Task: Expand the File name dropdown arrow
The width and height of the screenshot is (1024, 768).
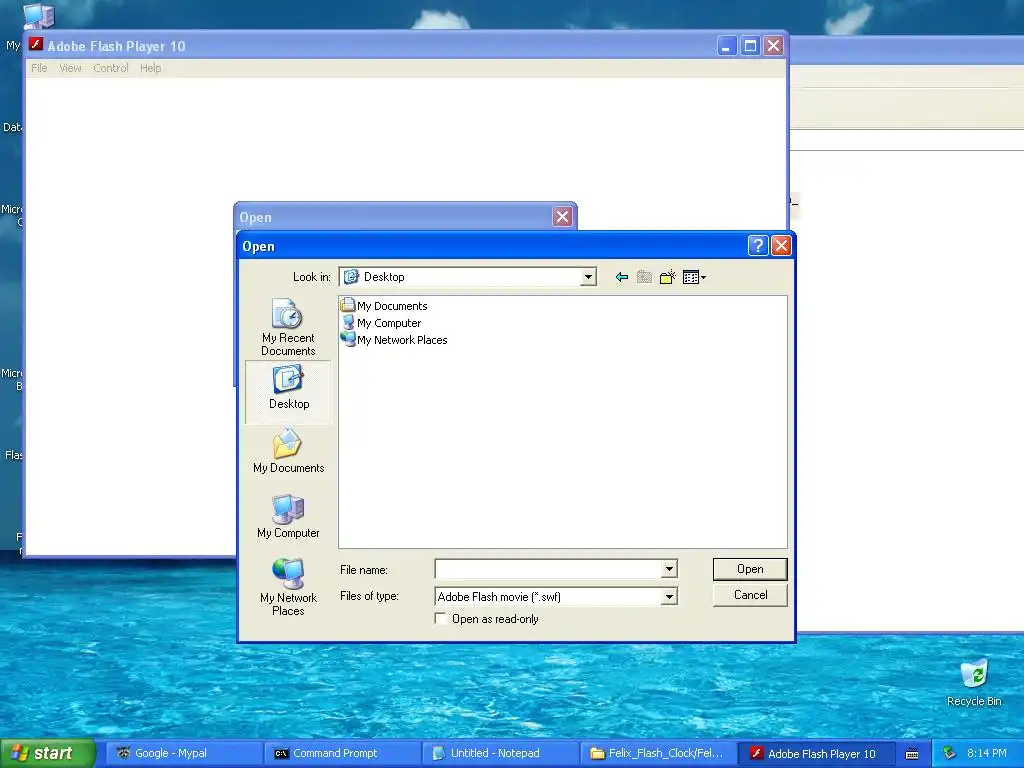Action: point(669,569)
